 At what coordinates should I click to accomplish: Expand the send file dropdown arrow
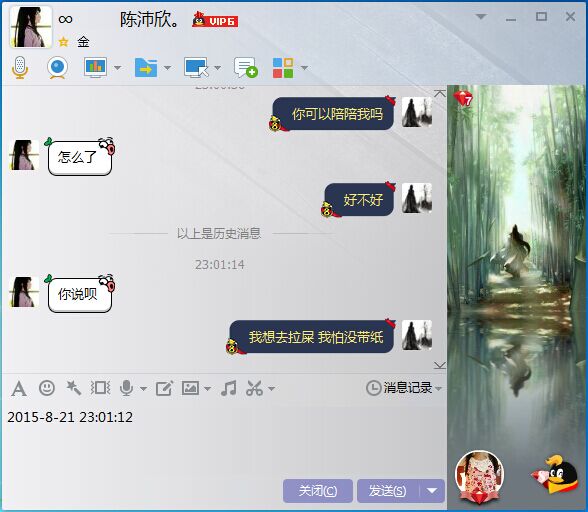pos(167,68)
